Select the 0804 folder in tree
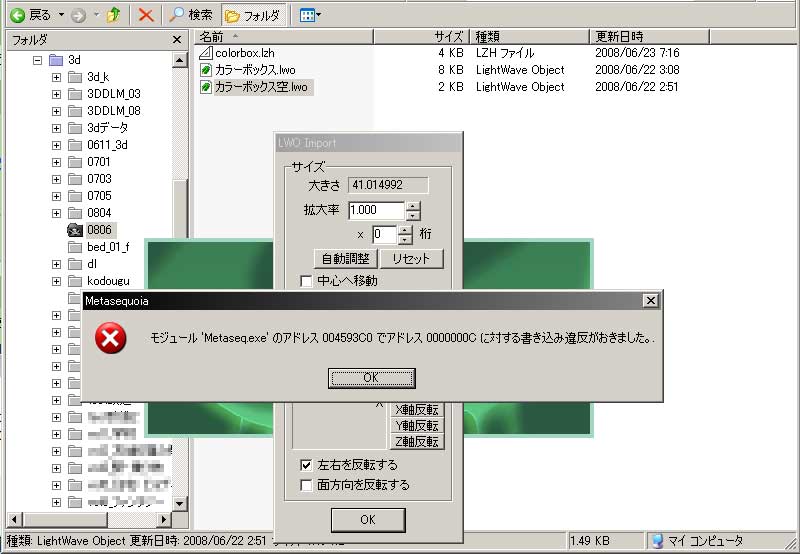This screenshot has width=800, height=554. pyautogui.click(x=99, y=213)
